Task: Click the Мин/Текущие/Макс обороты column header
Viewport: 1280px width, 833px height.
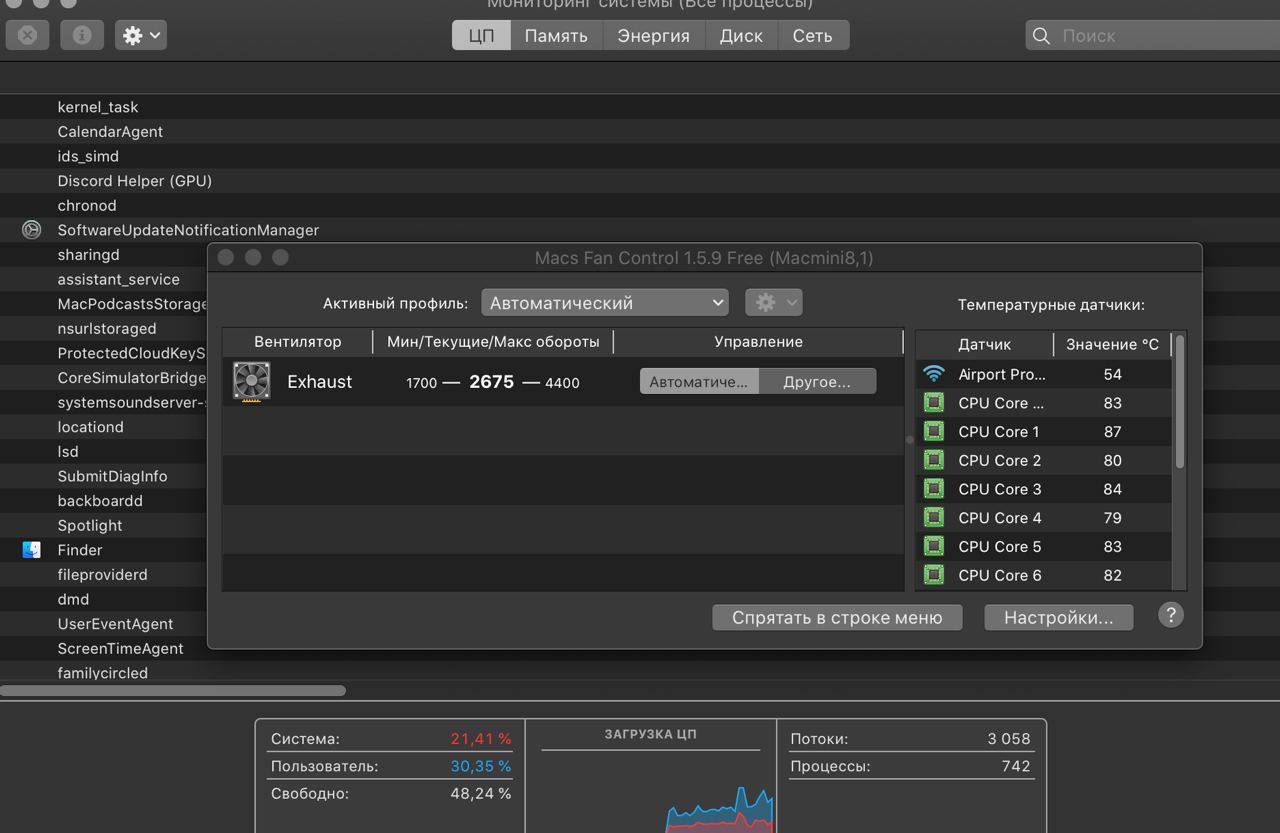Action: pos(493,342)
